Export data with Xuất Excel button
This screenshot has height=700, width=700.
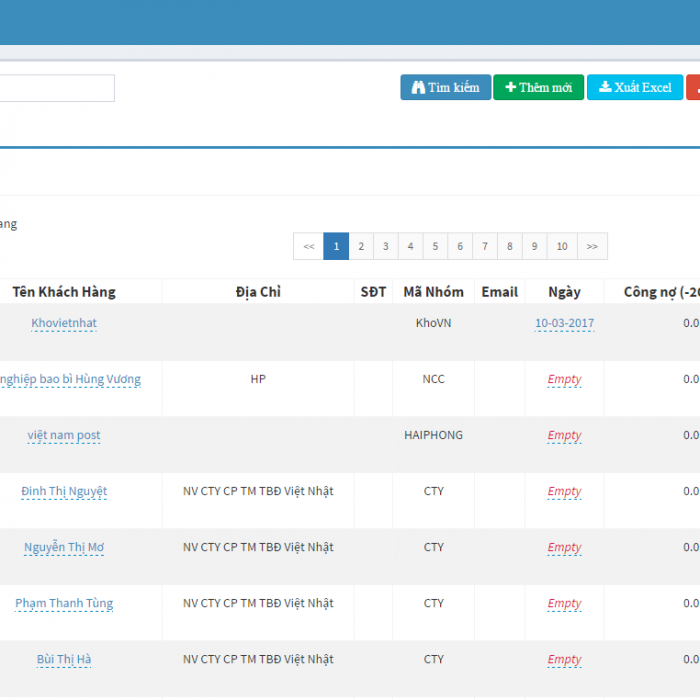point(635,88)
